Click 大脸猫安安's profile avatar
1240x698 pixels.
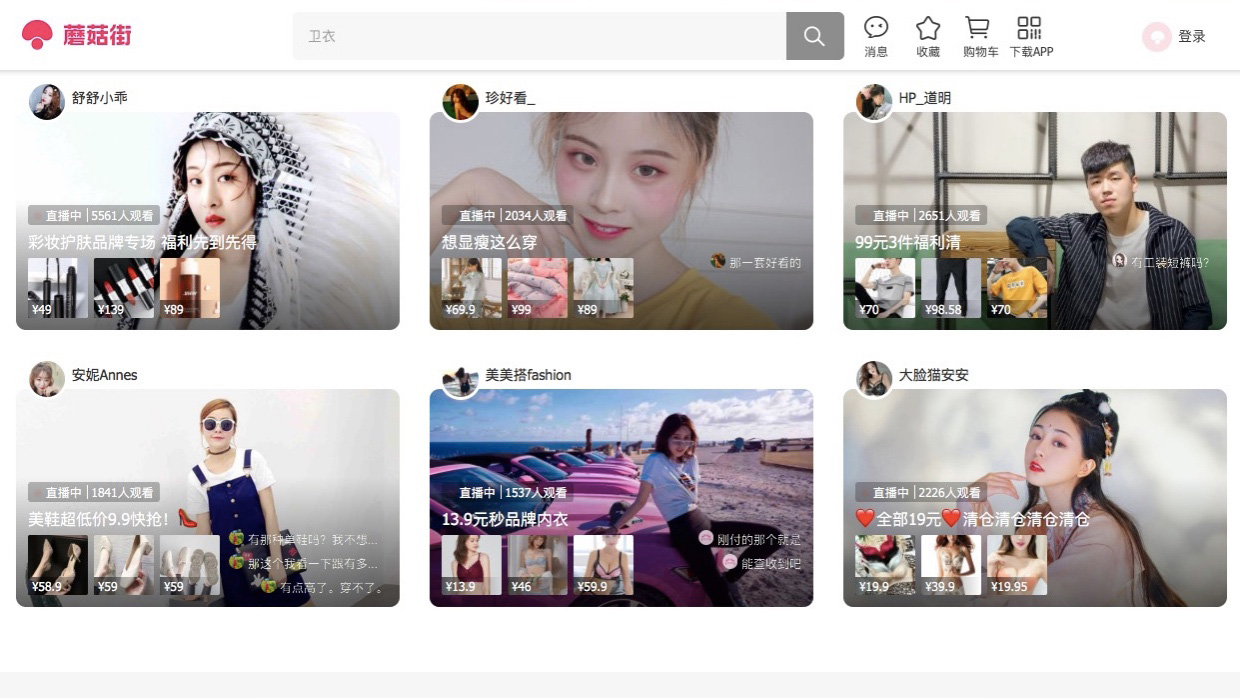click(874, 378)
